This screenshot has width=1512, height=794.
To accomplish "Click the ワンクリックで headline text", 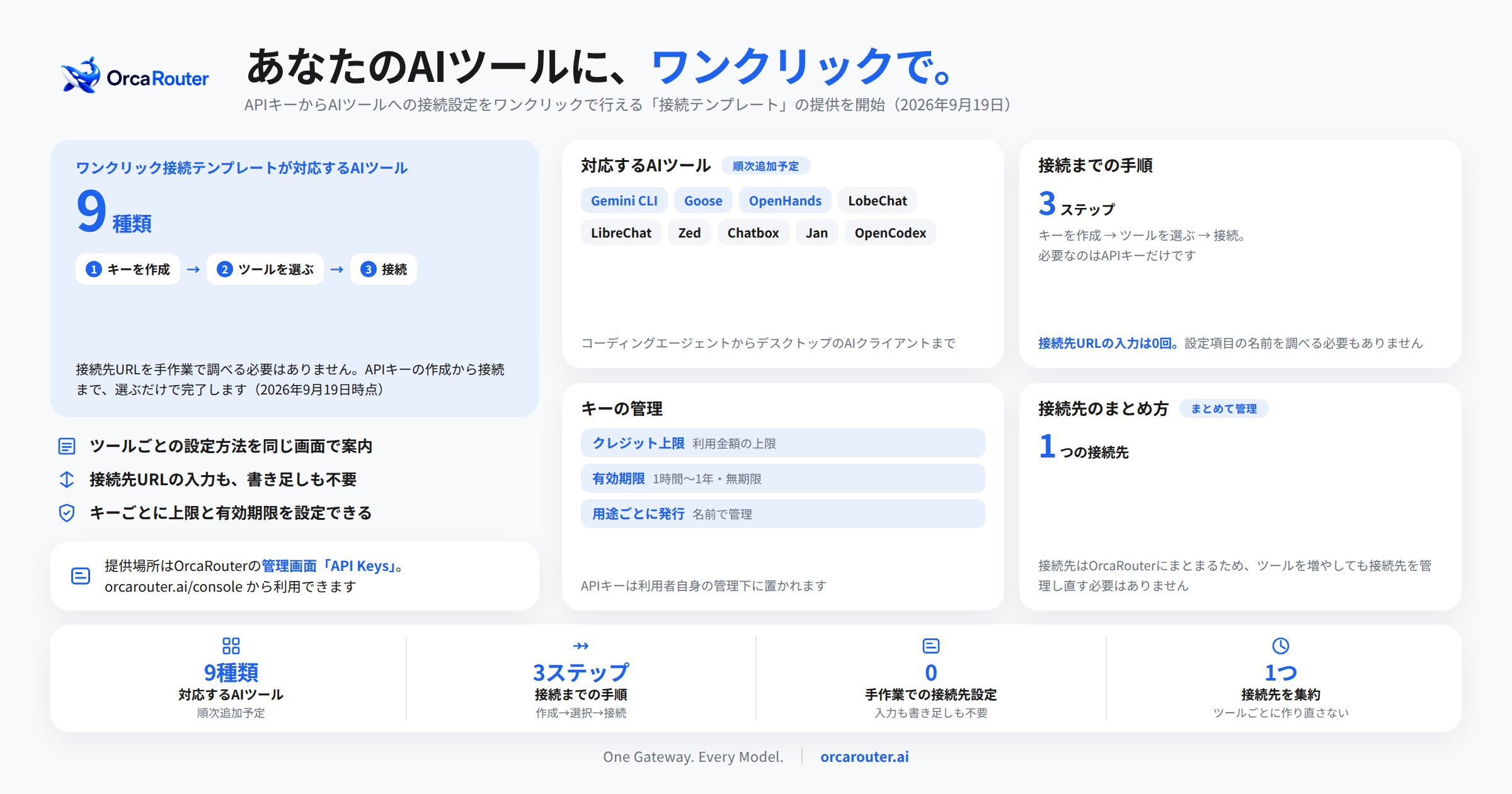I will tap(801, 66).
